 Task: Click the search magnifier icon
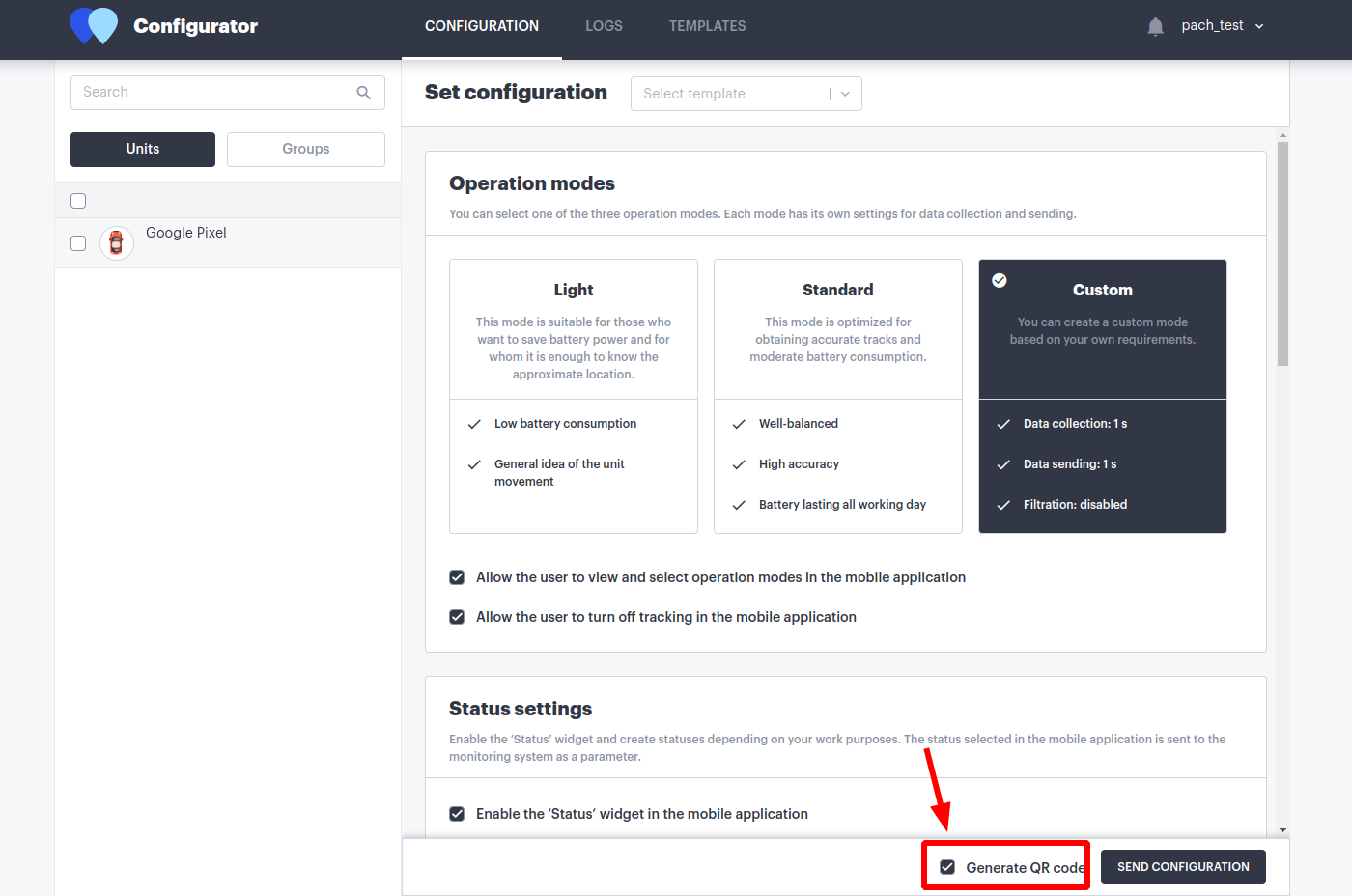pos(364,93)
